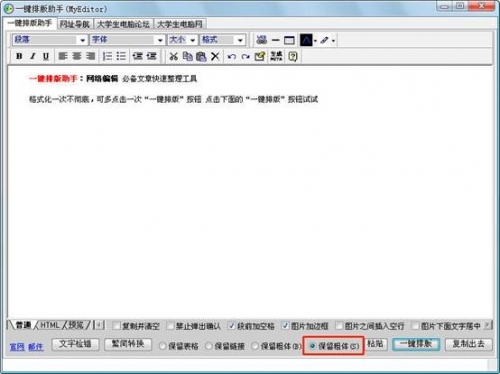500x374 pixels.
Task: Copy selection with the copy icon
Action: 188,56
